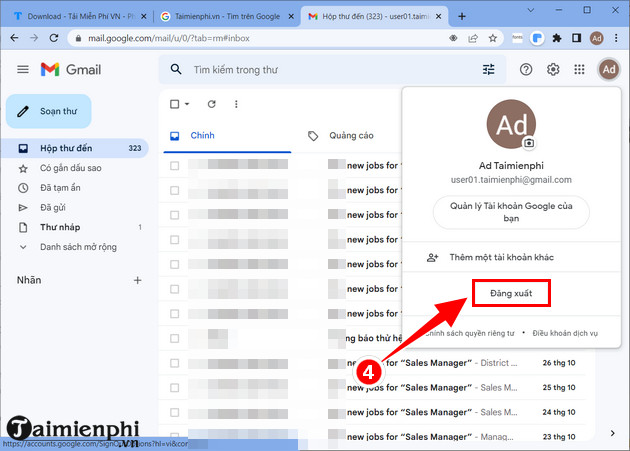
Task: Reload the page in browser
Action: coord(53,38)
